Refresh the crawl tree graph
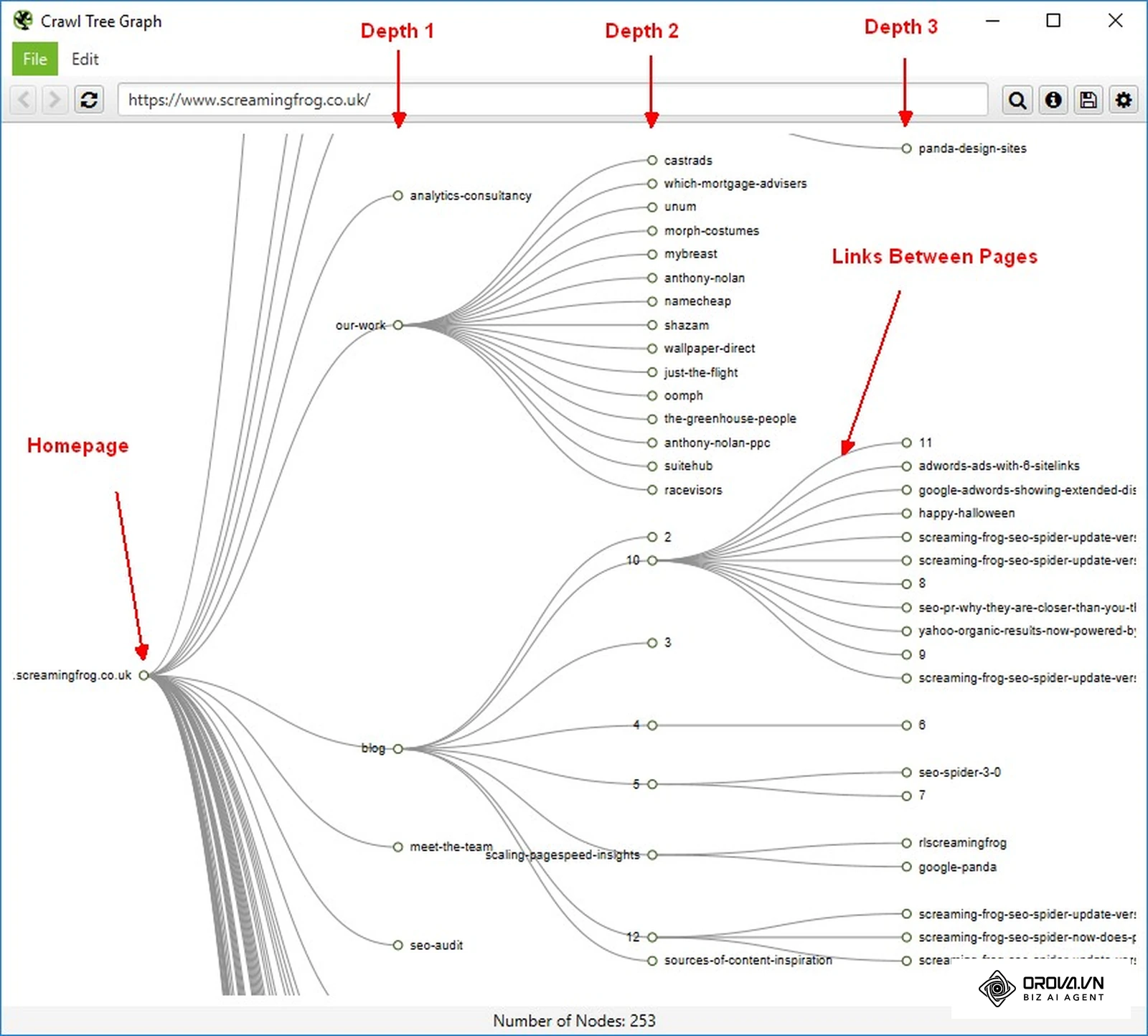This screenshot has width=1148, height=1036. pyautogui.click(x=89, y=100)
